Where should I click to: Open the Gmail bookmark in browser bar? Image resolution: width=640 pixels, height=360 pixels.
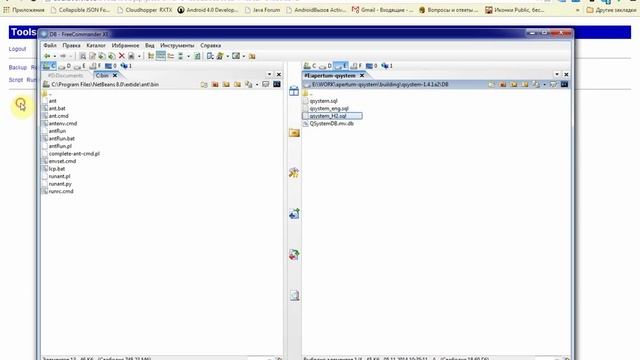pyautogui.click(x=382, y=10)
